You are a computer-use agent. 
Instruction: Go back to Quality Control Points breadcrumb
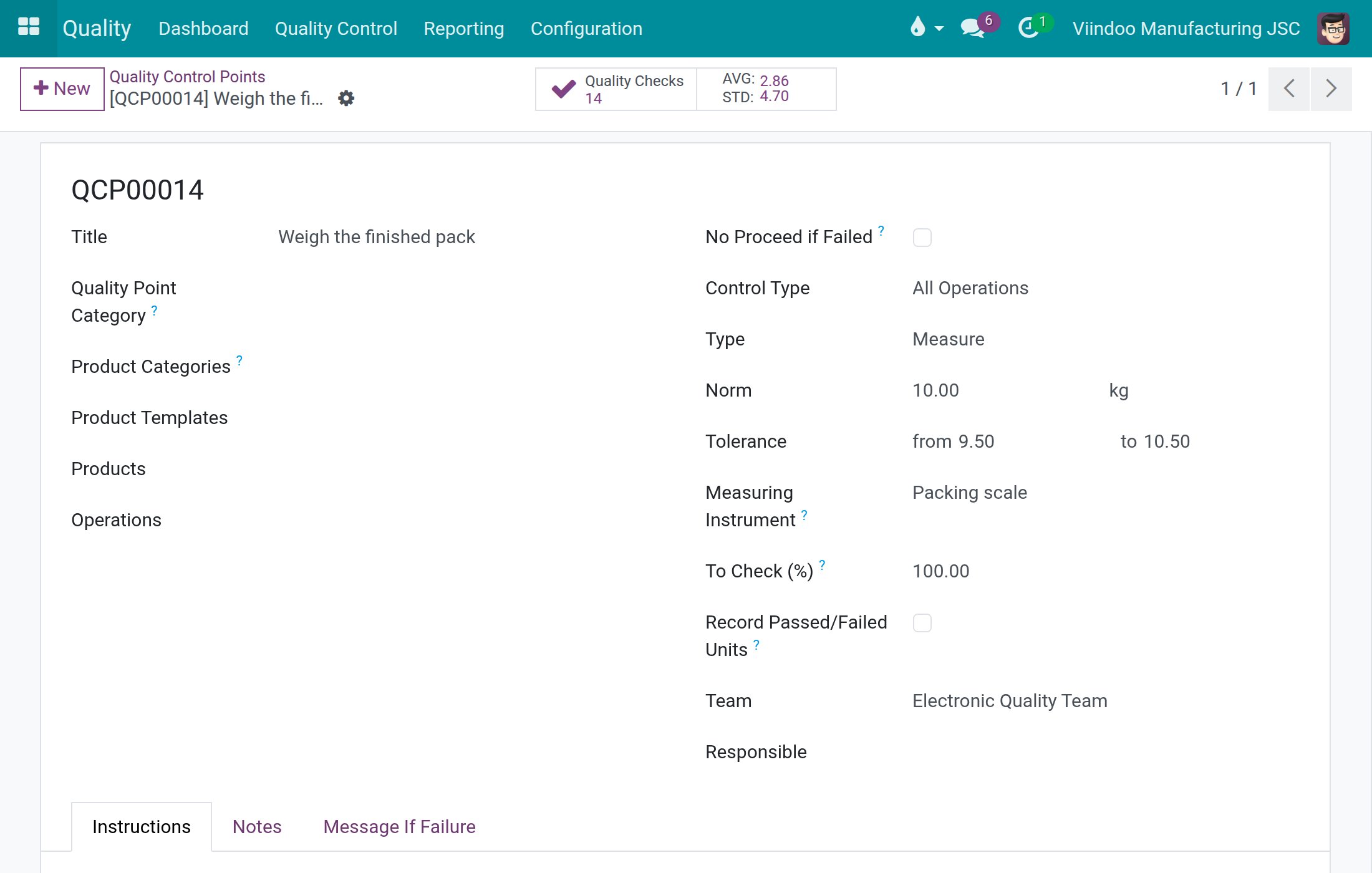click(187, 77)
